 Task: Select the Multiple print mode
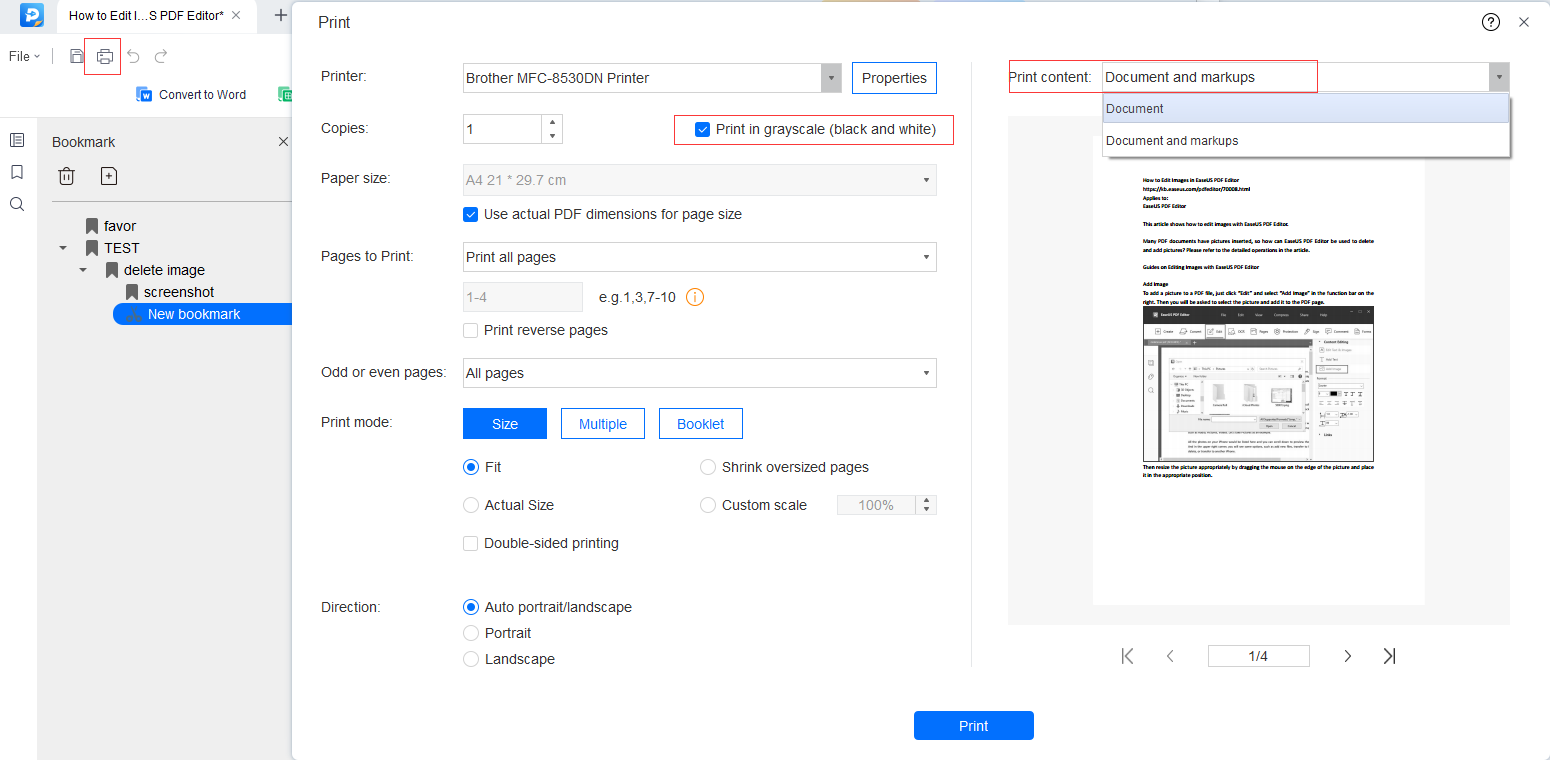(x=603, y=424)
